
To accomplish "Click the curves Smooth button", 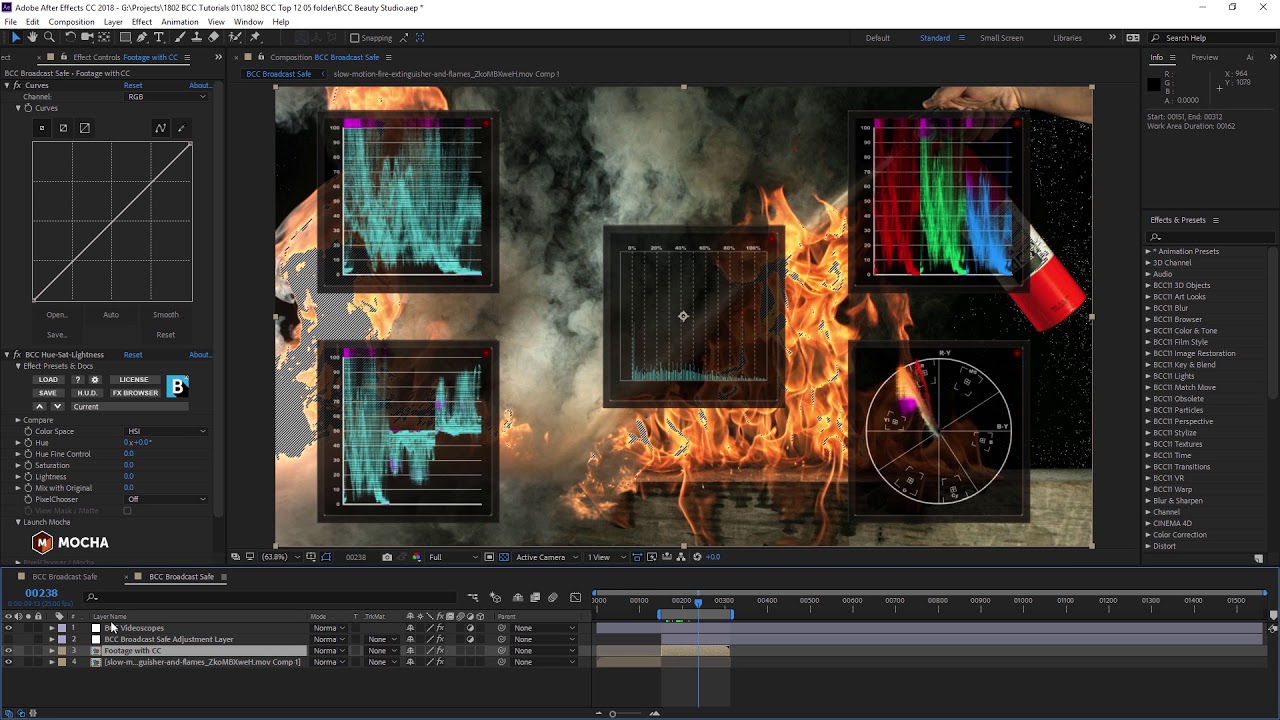I will pos(166,315).
